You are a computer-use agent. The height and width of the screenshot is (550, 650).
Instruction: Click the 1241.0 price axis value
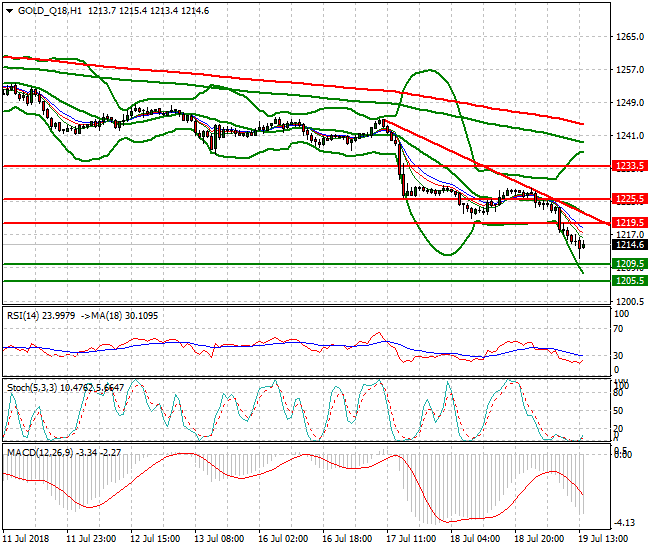[x=630, y=136]
